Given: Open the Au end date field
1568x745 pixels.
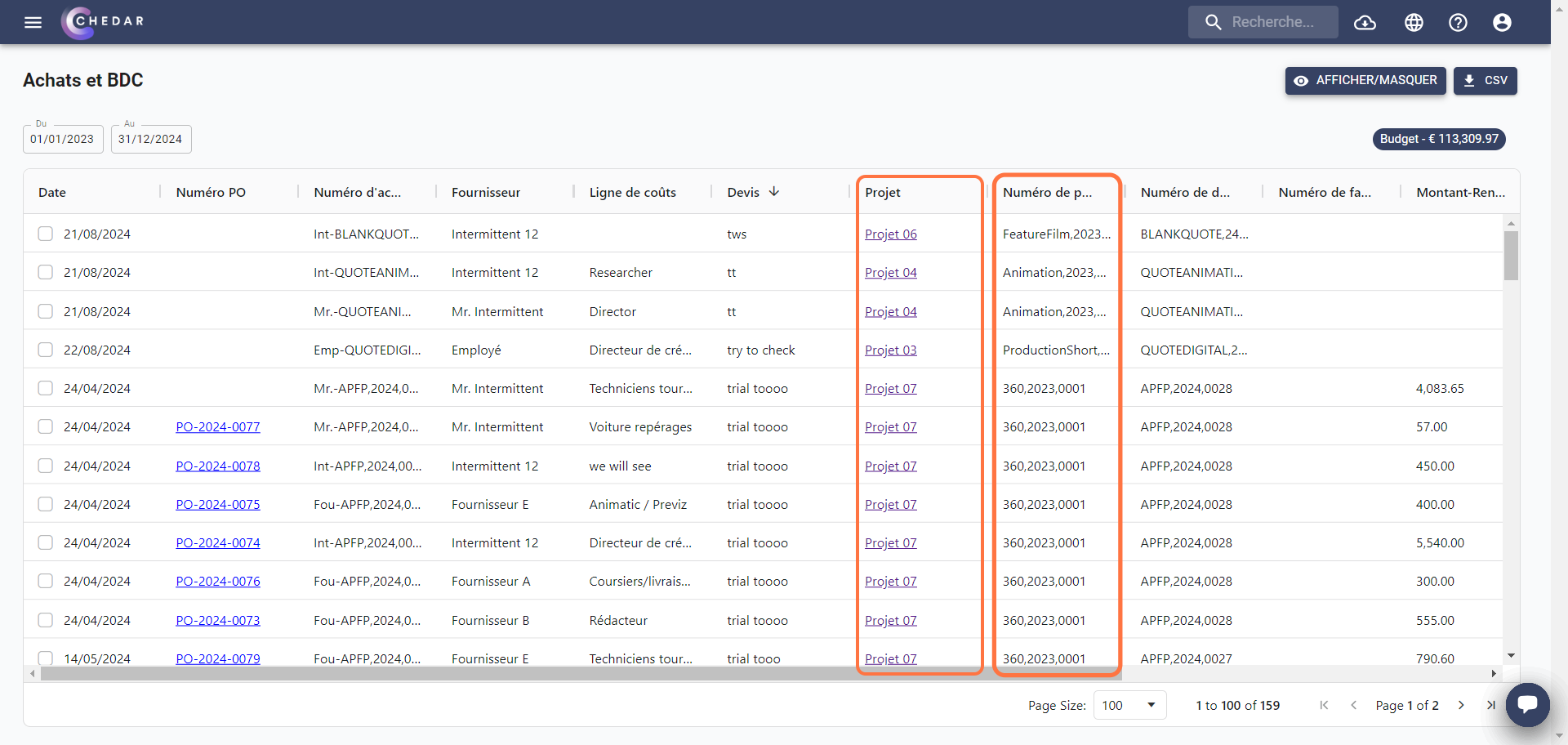Looking at the screenshot, I should coord(151,139).
